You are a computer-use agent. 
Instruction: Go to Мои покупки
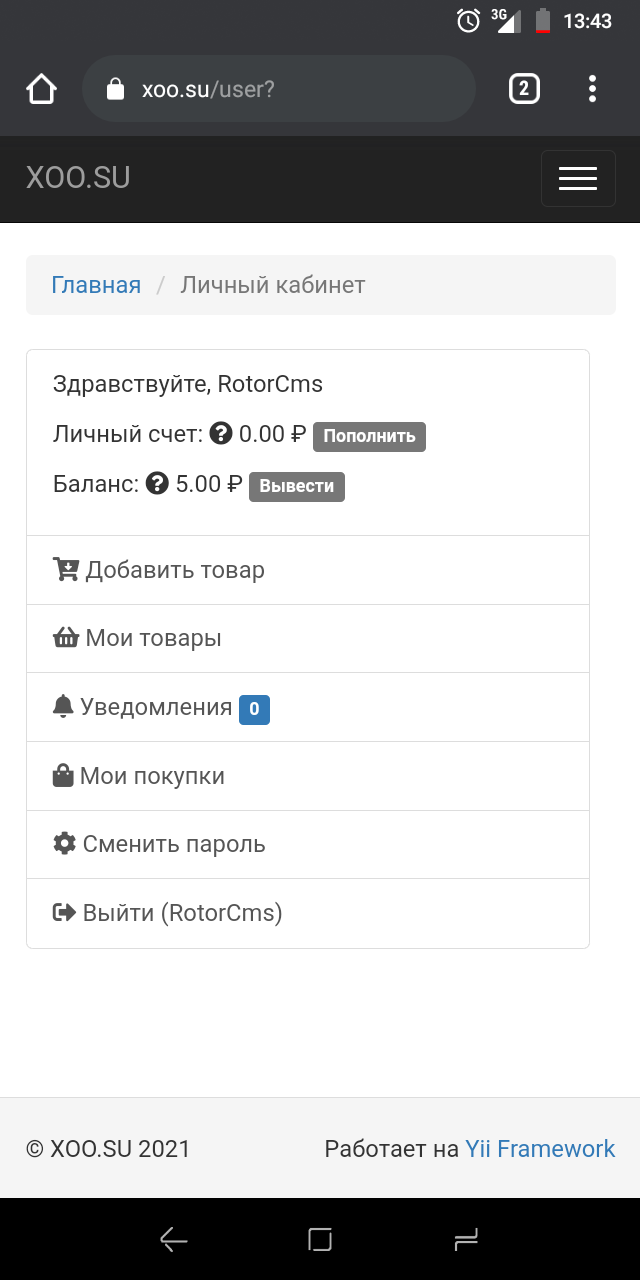click(x=152, y=776)
